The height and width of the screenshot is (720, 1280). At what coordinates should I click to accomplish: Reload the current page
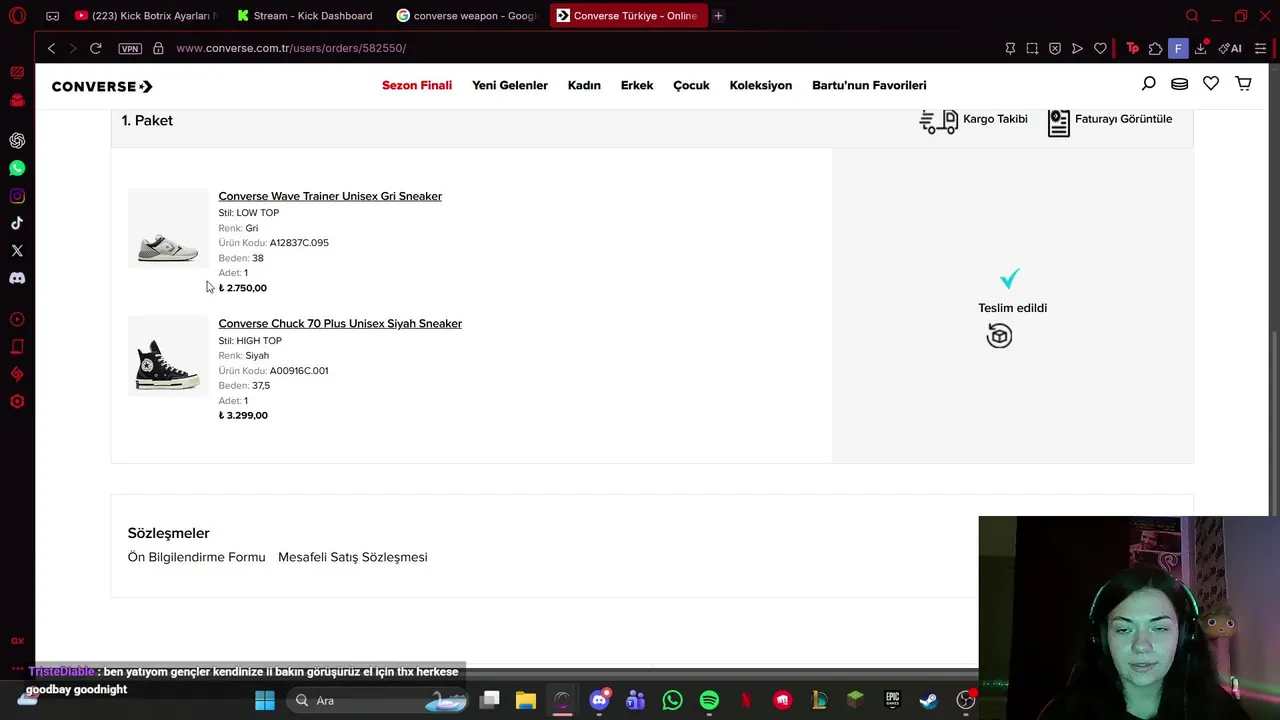coord(96,48)
